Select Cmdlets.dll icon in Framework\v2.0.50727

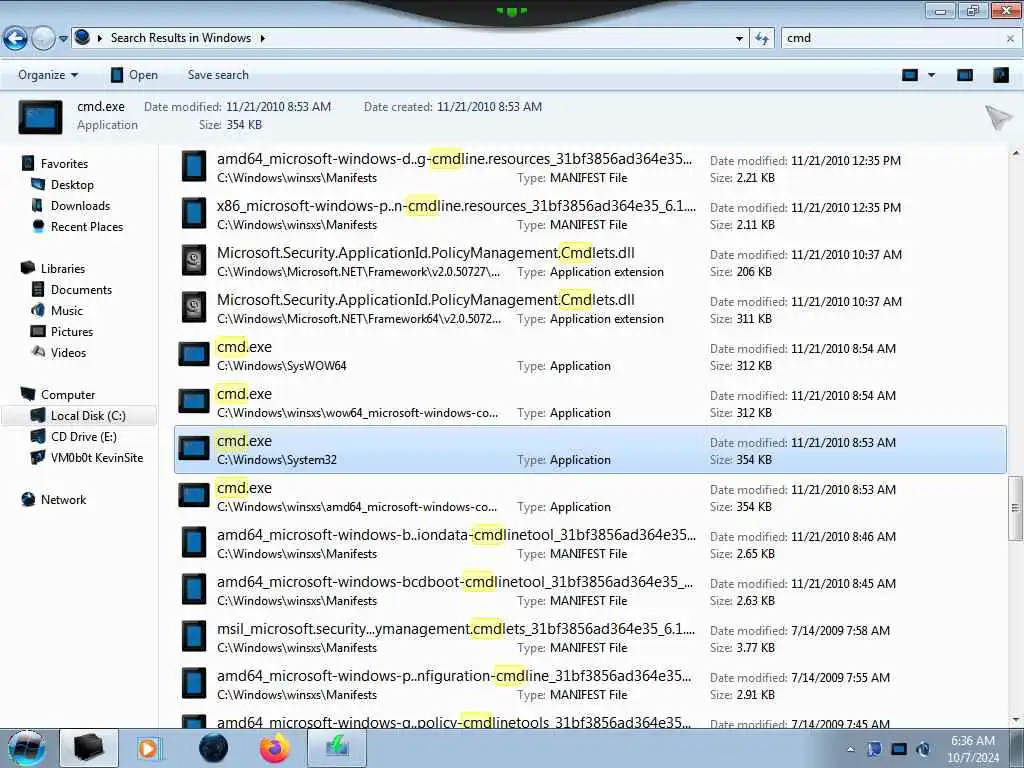click(x=194, y=261)
